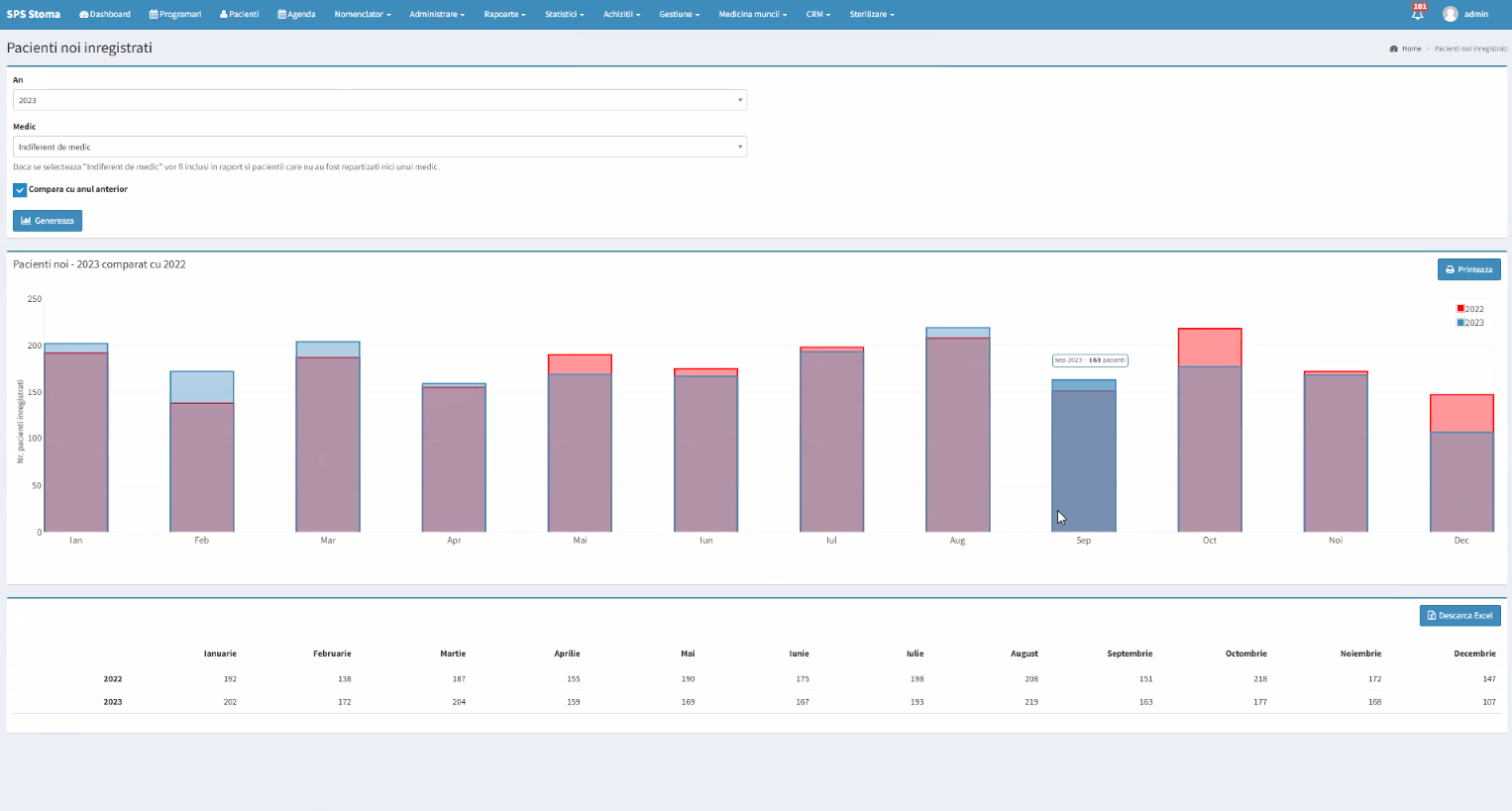Click the admin user avatar
The height and width of the screenshot is (811, 1512).
point(1451,14)
